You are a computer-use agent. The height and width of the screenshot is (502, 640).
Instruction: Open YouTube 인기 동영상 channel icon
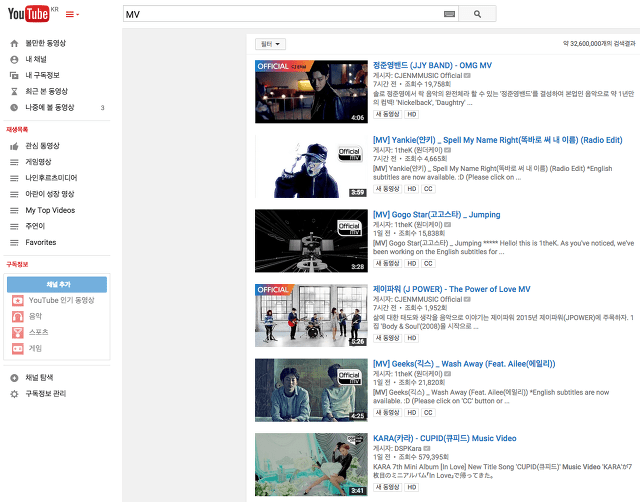(18, 301)
